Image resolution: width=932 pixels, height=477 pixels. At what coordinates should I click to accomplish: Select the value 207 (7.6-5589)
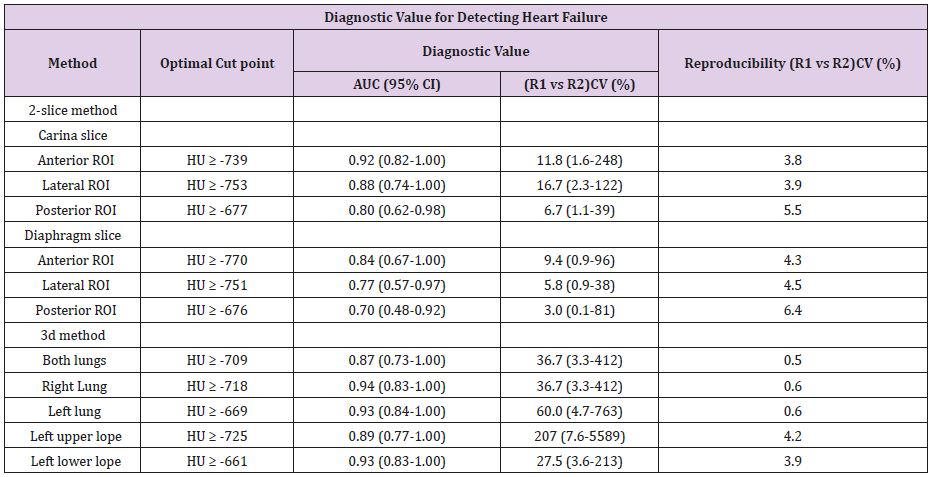(580, 436)
